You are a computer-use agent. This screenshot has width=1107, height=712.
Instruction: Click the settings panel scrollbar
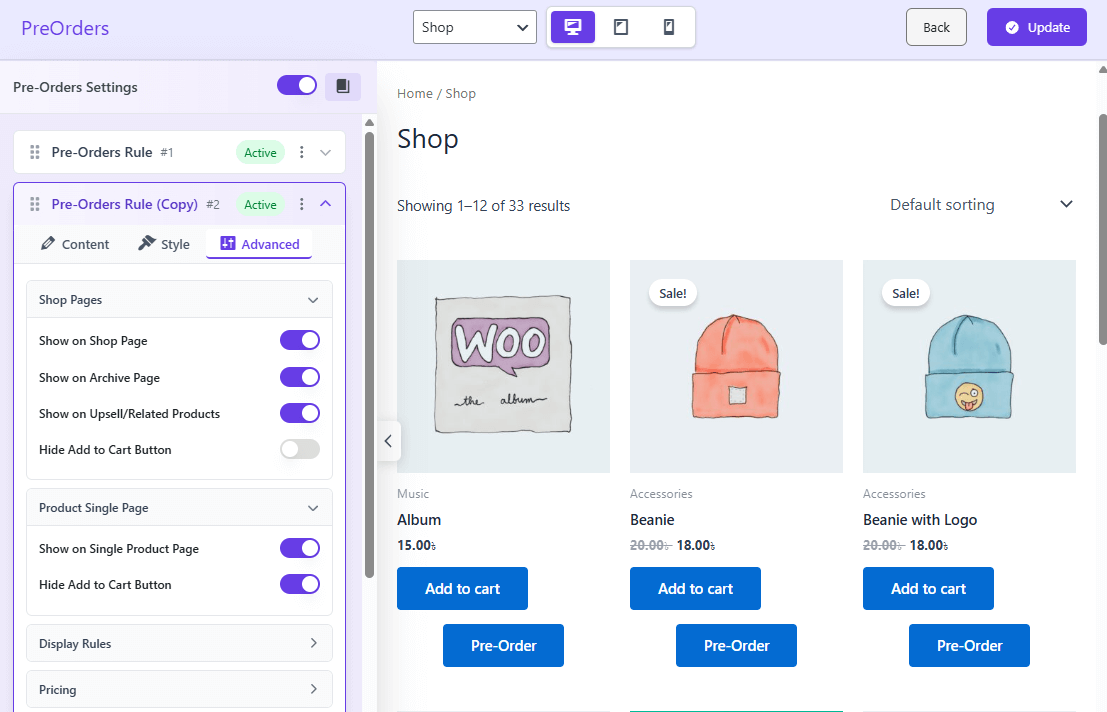[369, 355]
